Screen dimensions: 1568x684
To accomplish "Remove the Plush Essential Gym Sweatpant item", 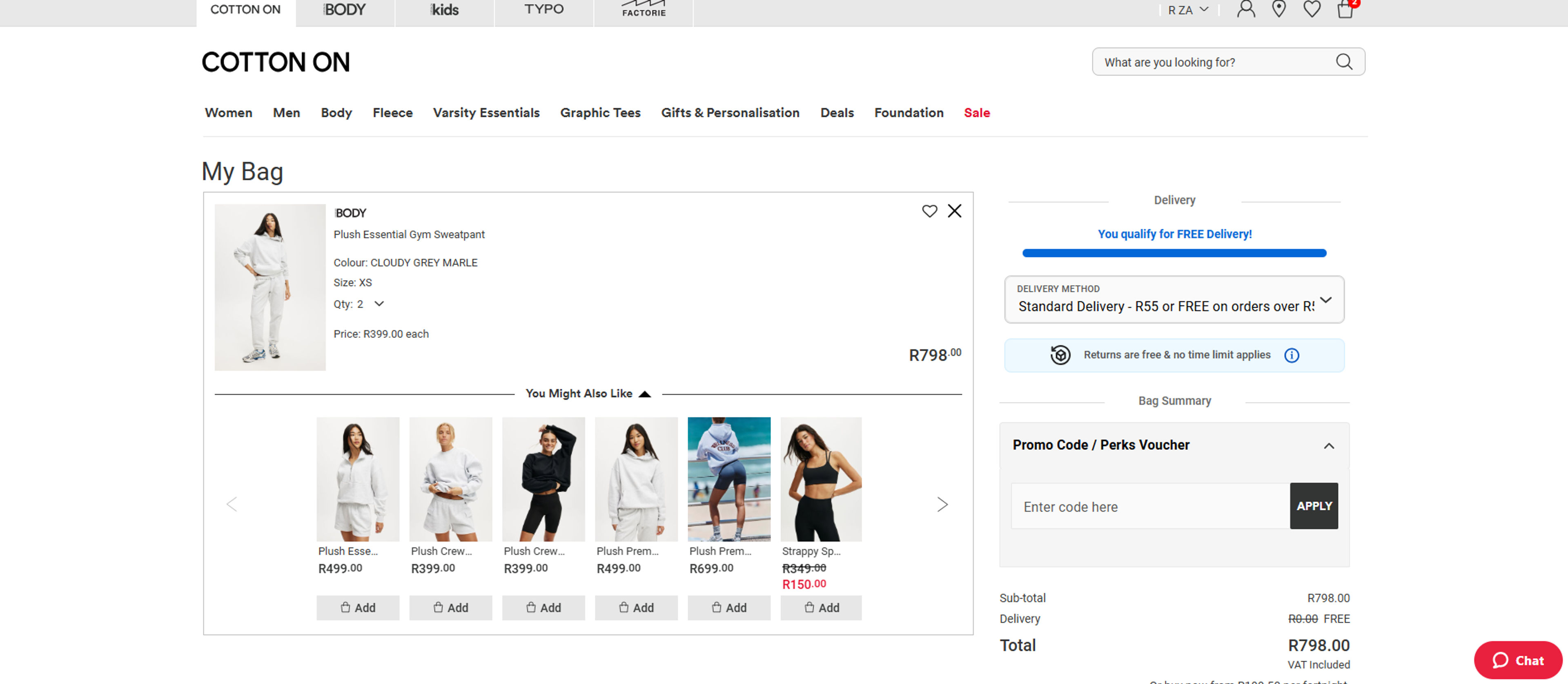I will tap(954, 211).
